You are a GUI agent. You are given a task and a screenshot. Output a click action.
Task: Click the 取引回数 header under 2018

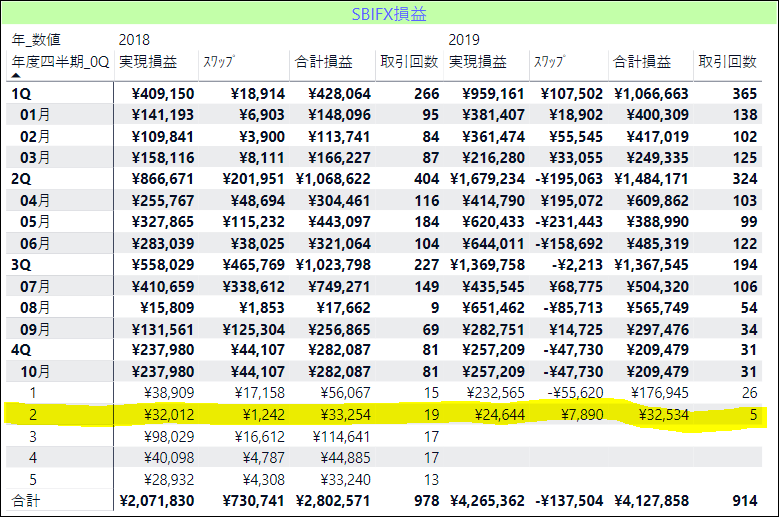click(409, 62)
